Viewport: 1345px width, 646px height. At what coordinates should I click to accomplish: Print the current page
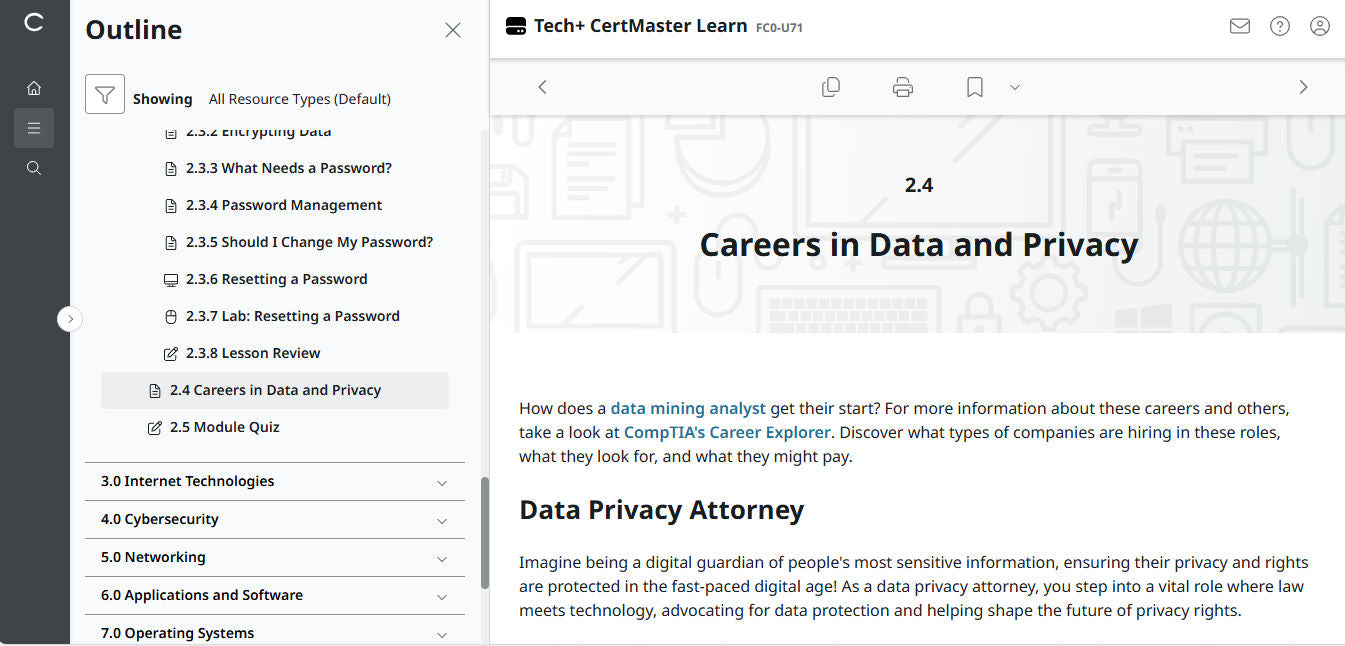point(902,87)
